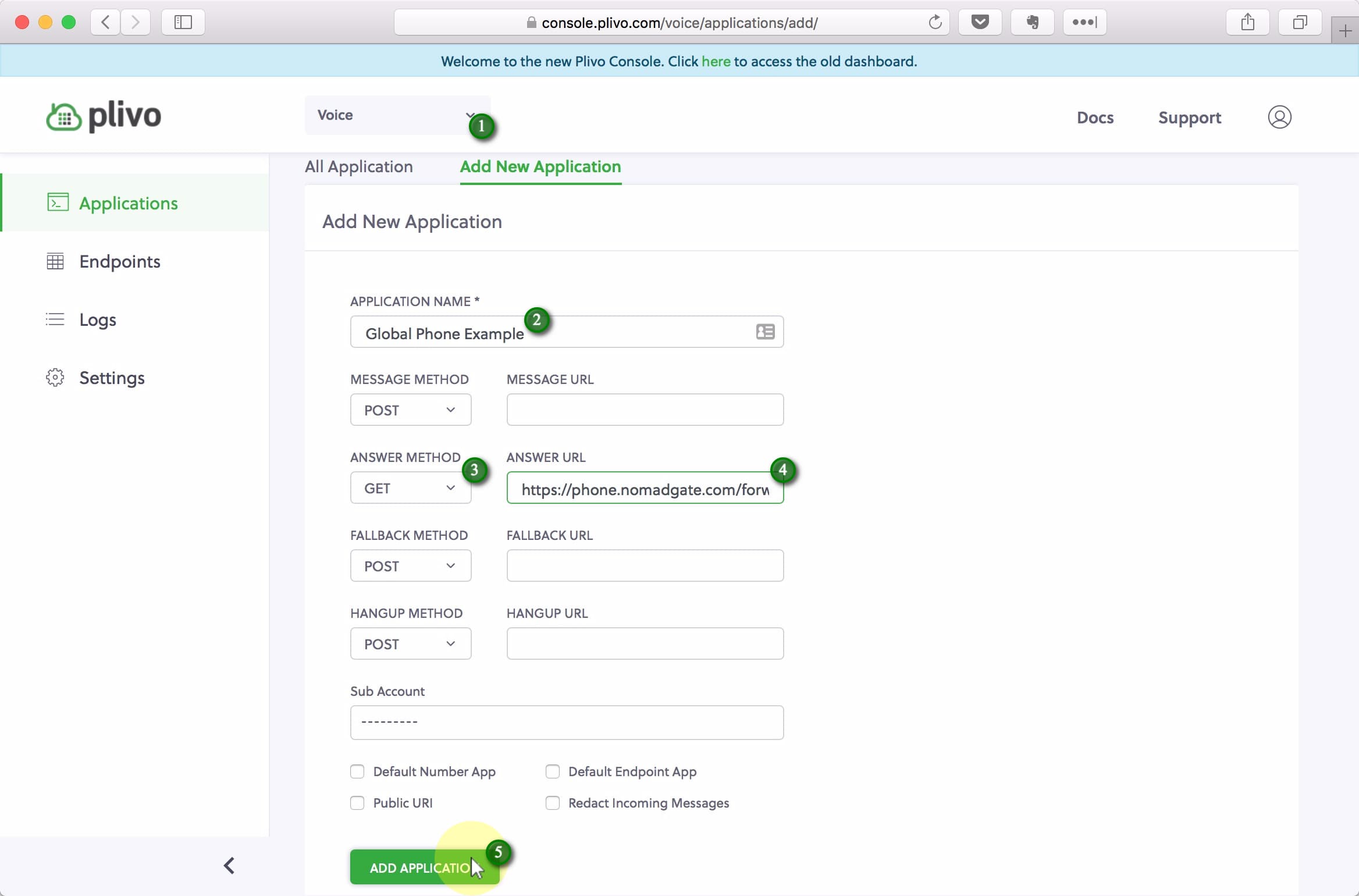Image resolution: width=1359 pixels, height=896 pixels.
Task: Click the 'here' old dashboard link
Action: click(716, 61)
